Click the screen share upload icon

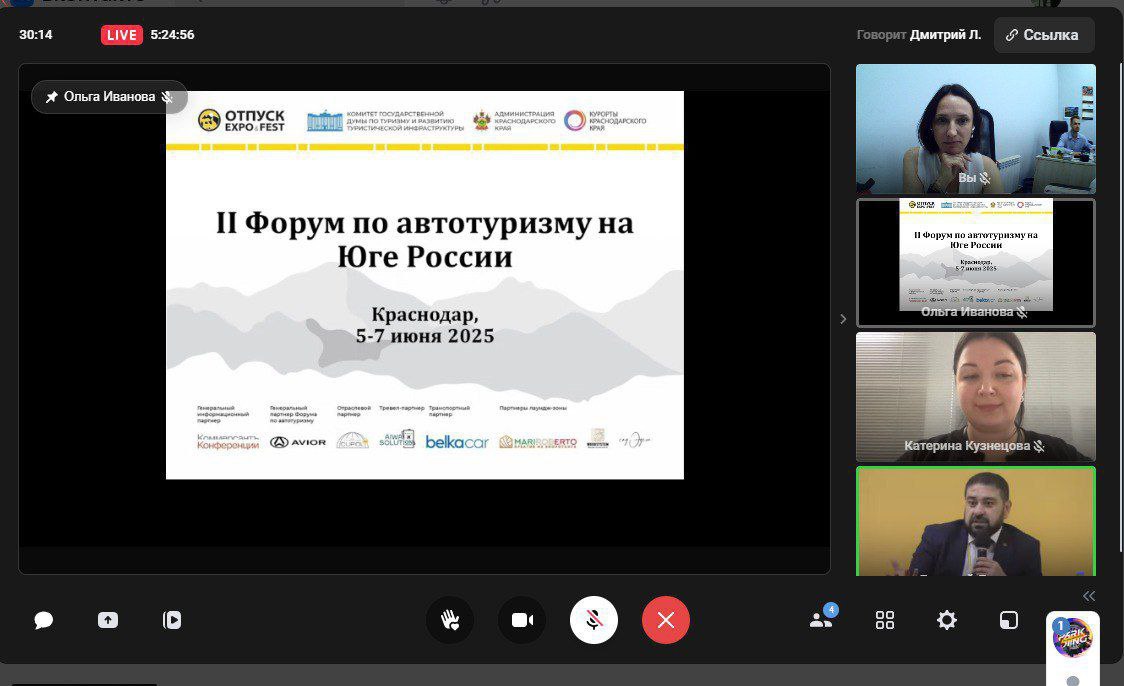click(108, 620)
